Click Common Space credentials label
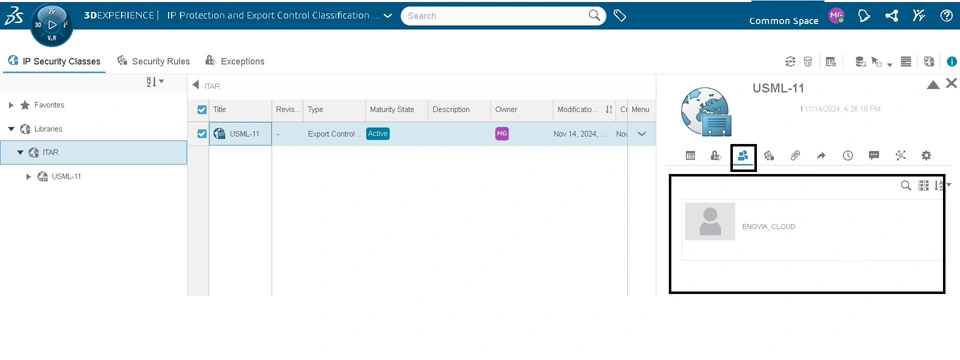The width and height of the screenshot is (960, 360). (784, 21)
